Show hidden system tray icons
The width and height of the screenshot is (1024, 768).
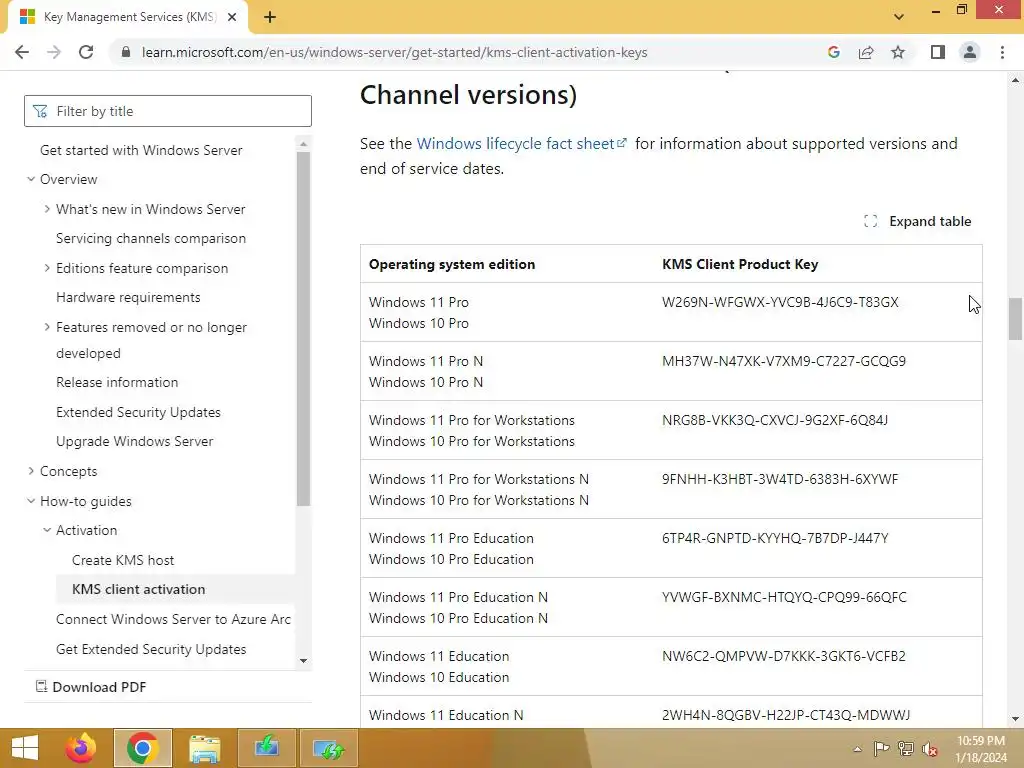click(x=857, y=748)
